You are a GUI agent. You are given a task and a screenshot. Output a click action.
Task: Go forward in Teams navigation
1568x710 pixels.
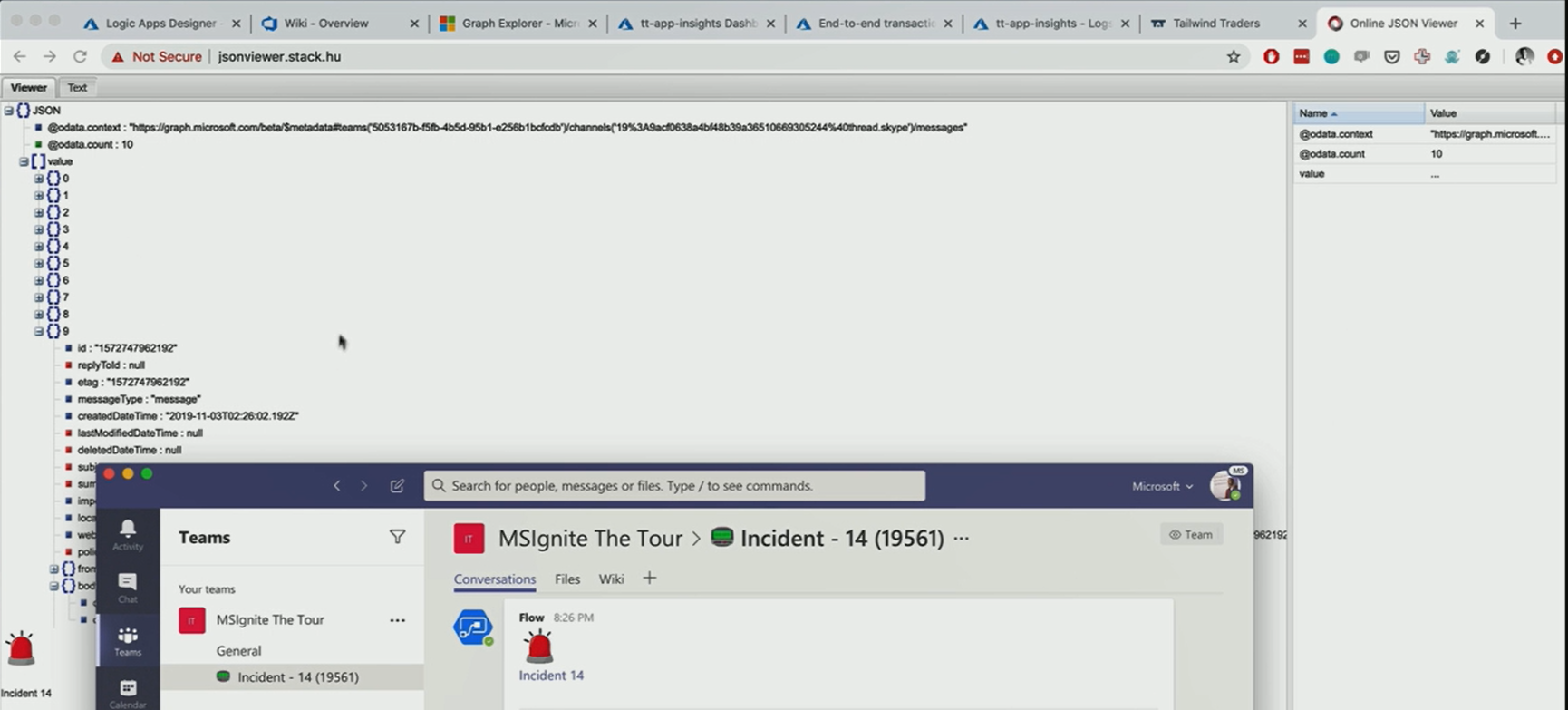point(364,486)
